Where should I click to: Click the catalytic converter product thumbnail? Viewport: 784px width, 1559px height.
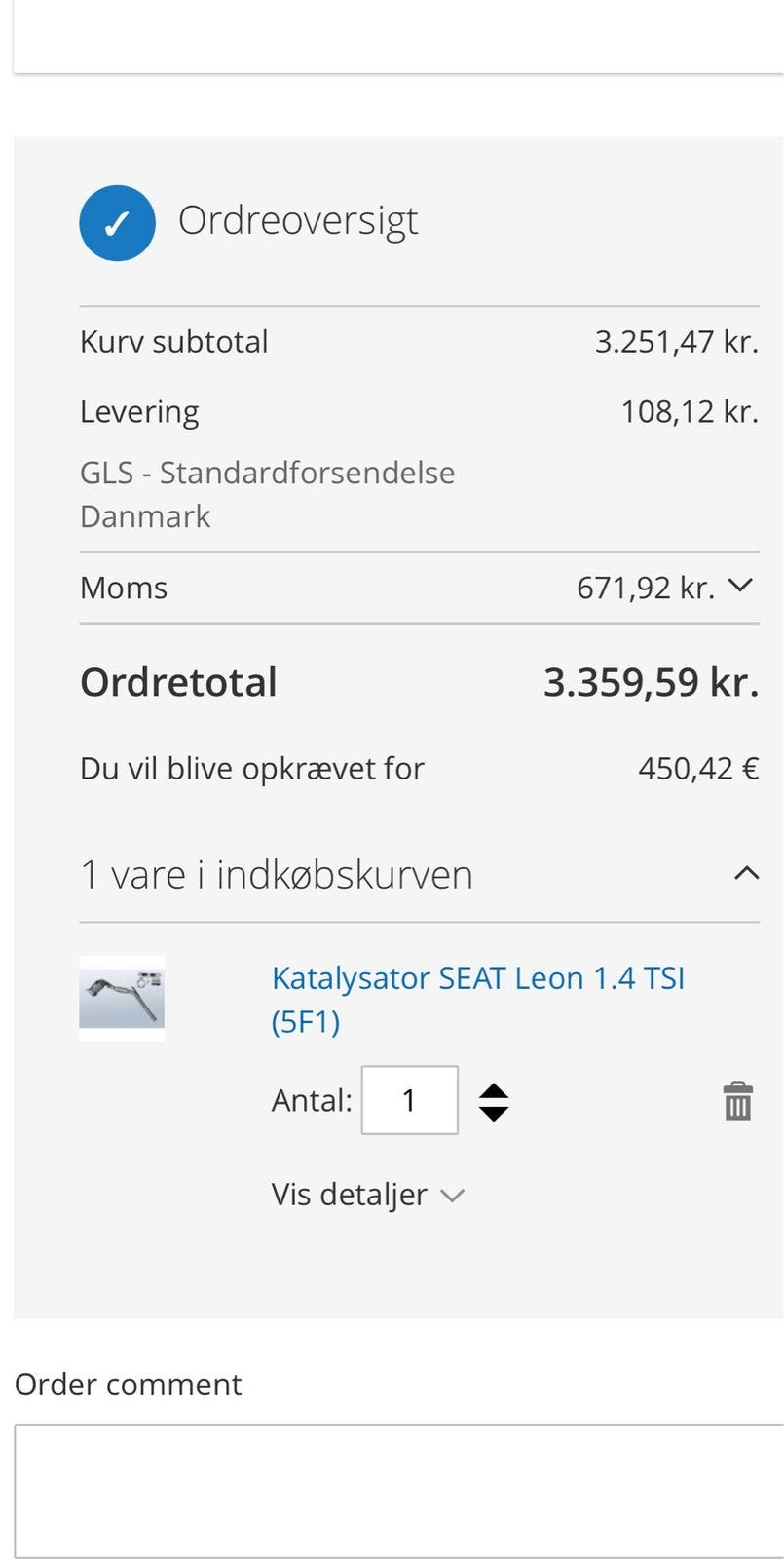122,999
